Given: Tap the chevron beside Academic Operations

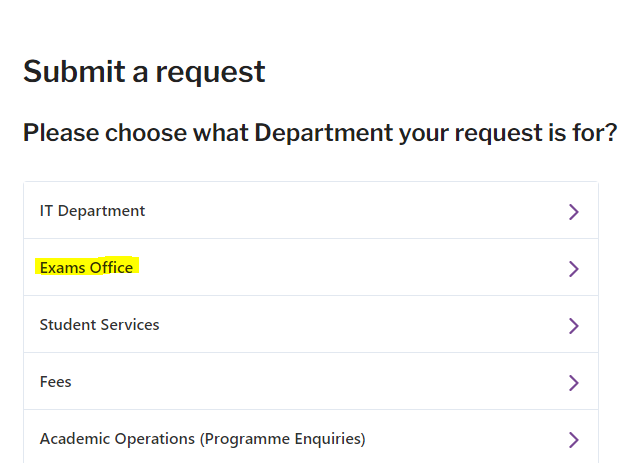Looking at the screenshot, I should (x=573, y=440).
